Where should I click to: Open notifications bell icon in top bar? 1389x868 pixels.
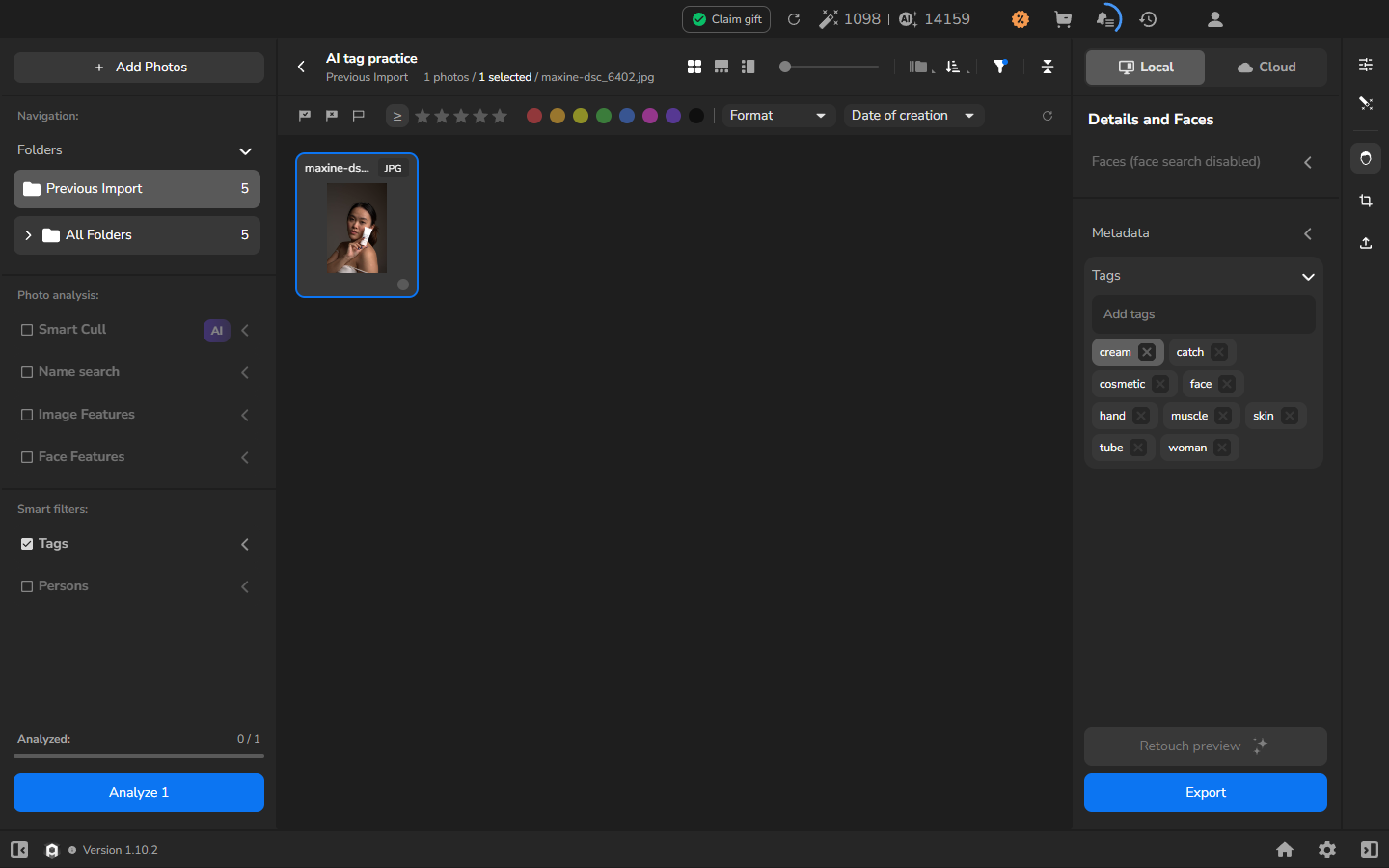[1106, 19]
